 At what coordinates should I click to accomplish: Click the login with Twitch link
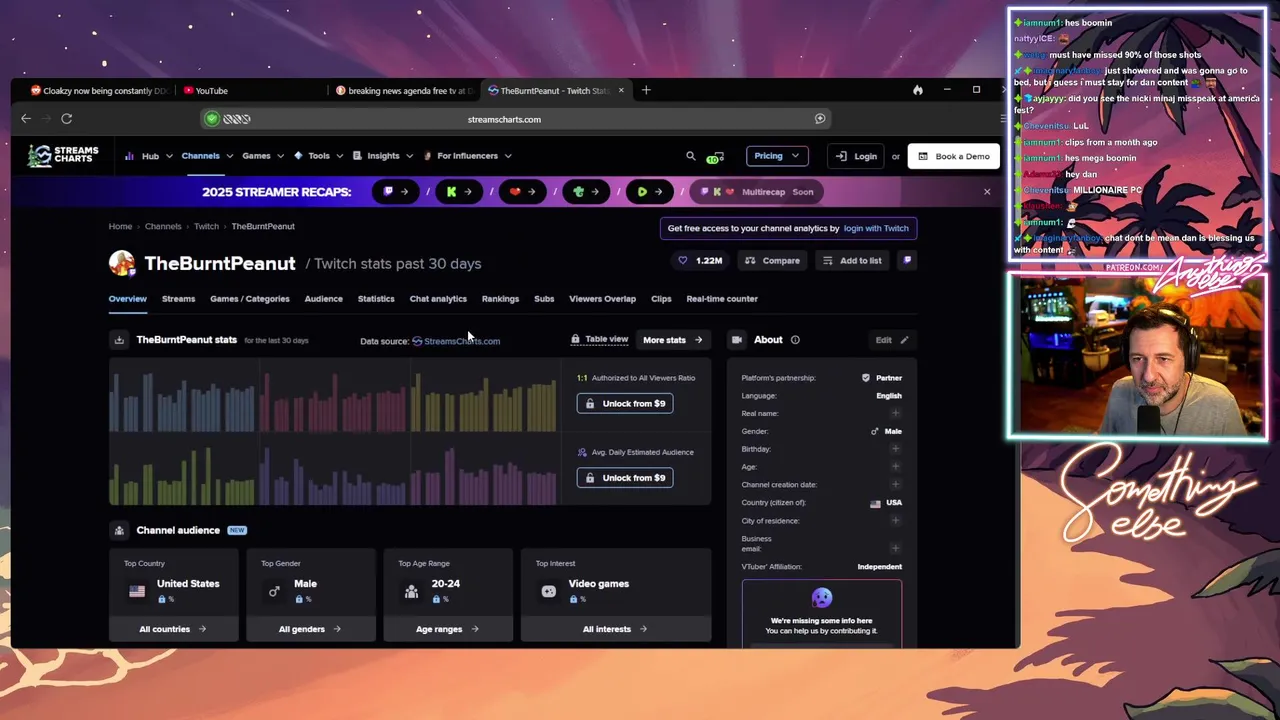click(x=876, y=228)
